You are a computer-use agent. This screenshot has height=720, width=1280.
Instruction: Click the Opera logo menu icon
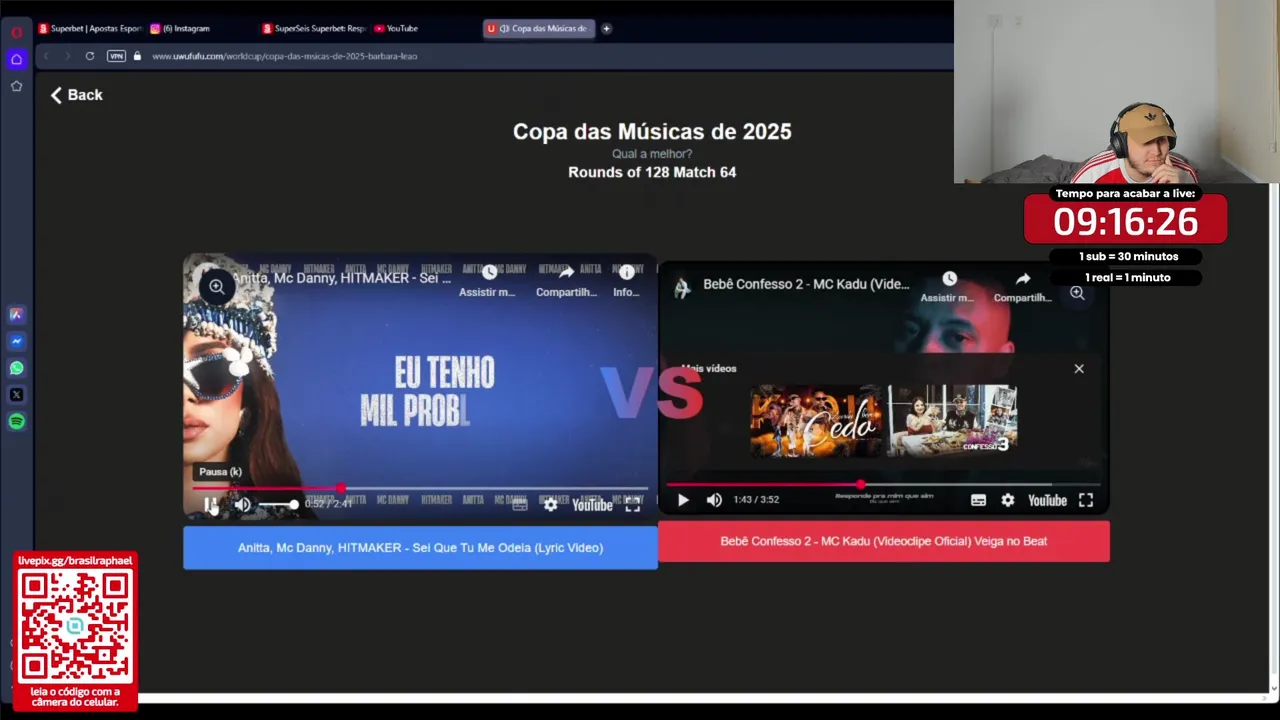point(16,32)
